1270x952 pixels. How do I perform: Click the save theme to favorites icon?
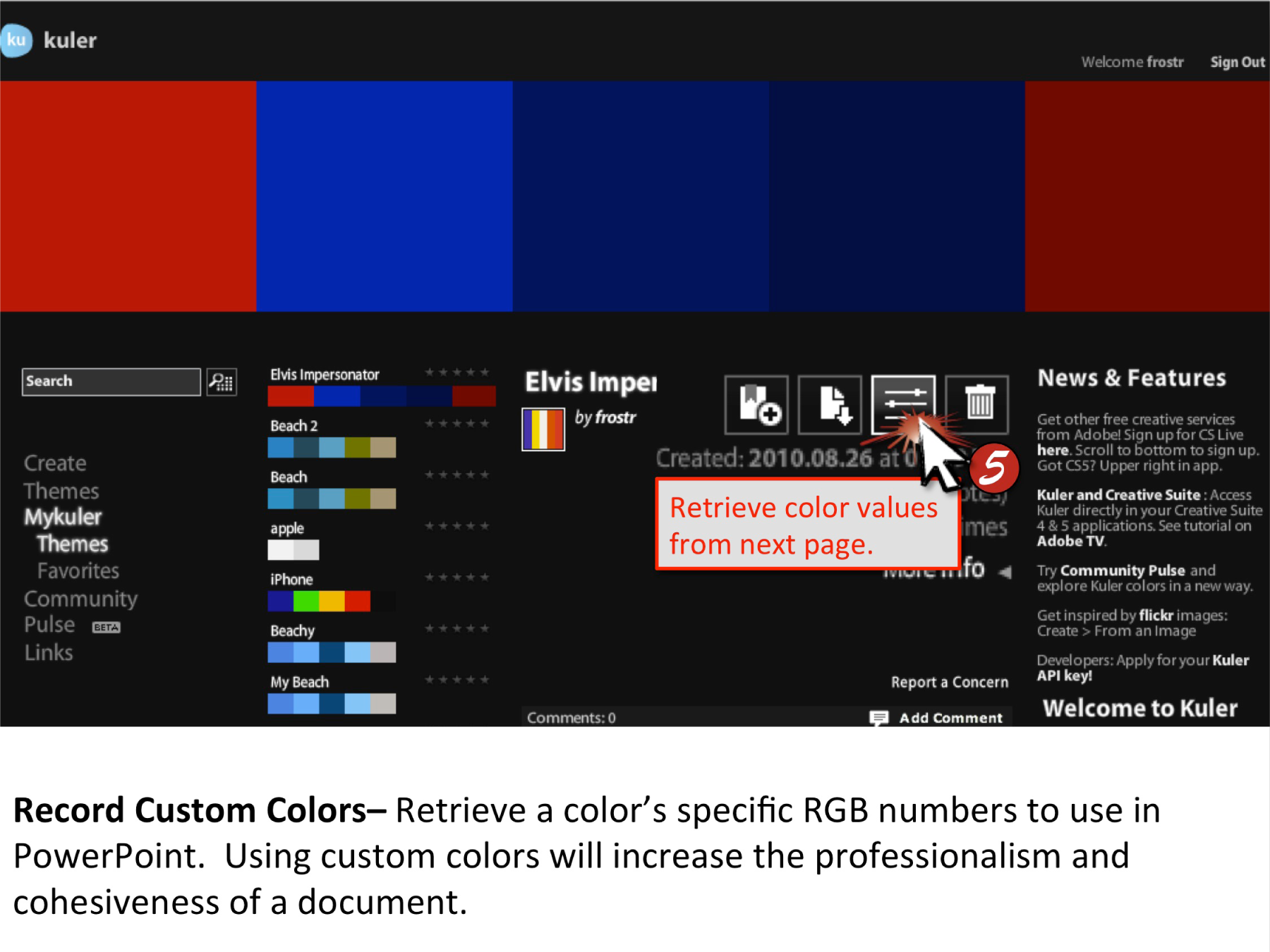point(756,405)
